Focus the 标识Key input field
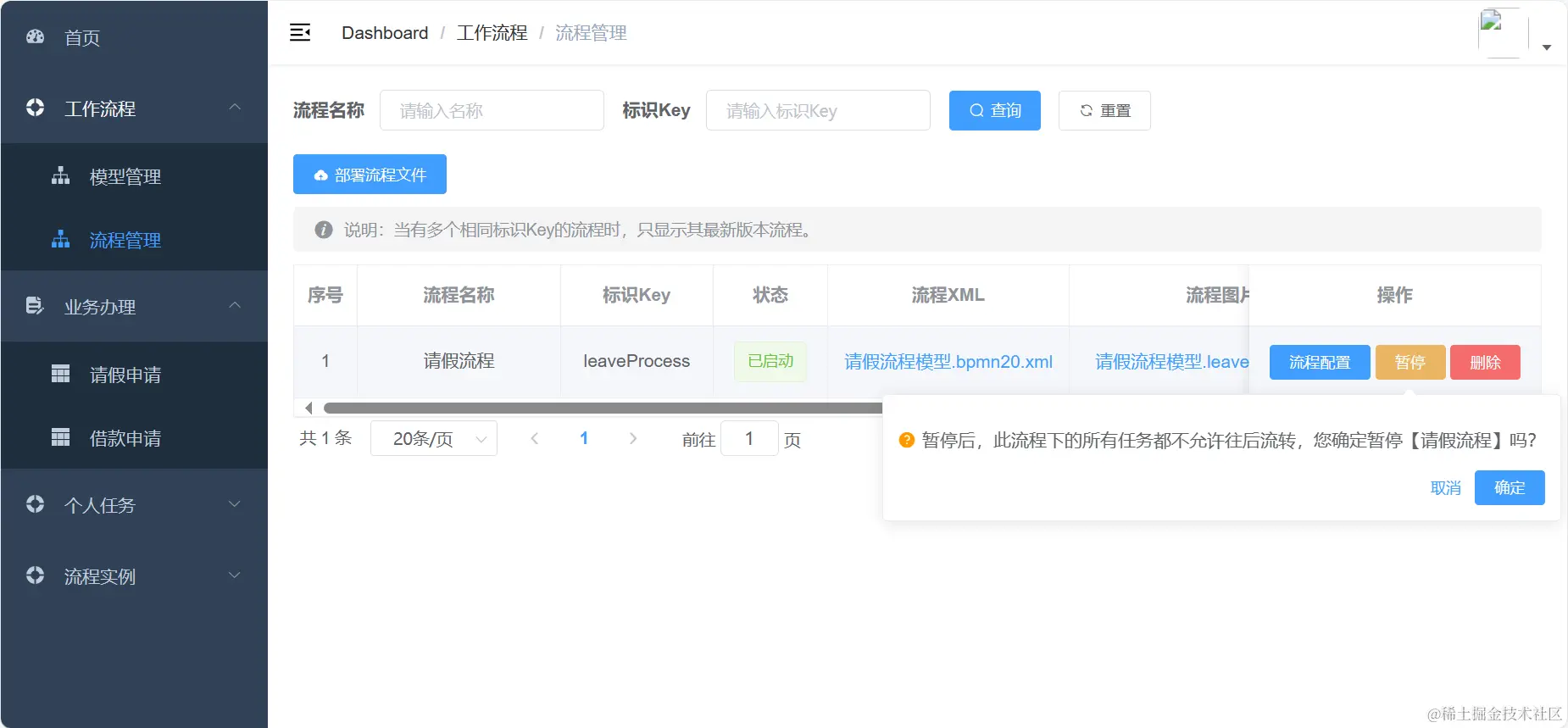This screenshot has width=1568, height=728. pyautogui.click(x=818, y=110)
